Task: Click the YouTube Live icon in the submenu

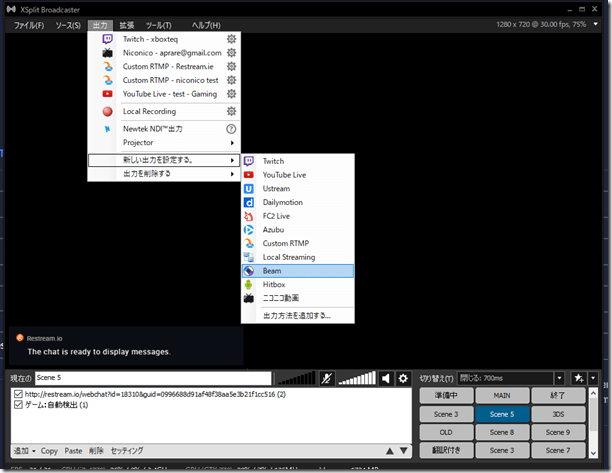Action: [249, 175]
